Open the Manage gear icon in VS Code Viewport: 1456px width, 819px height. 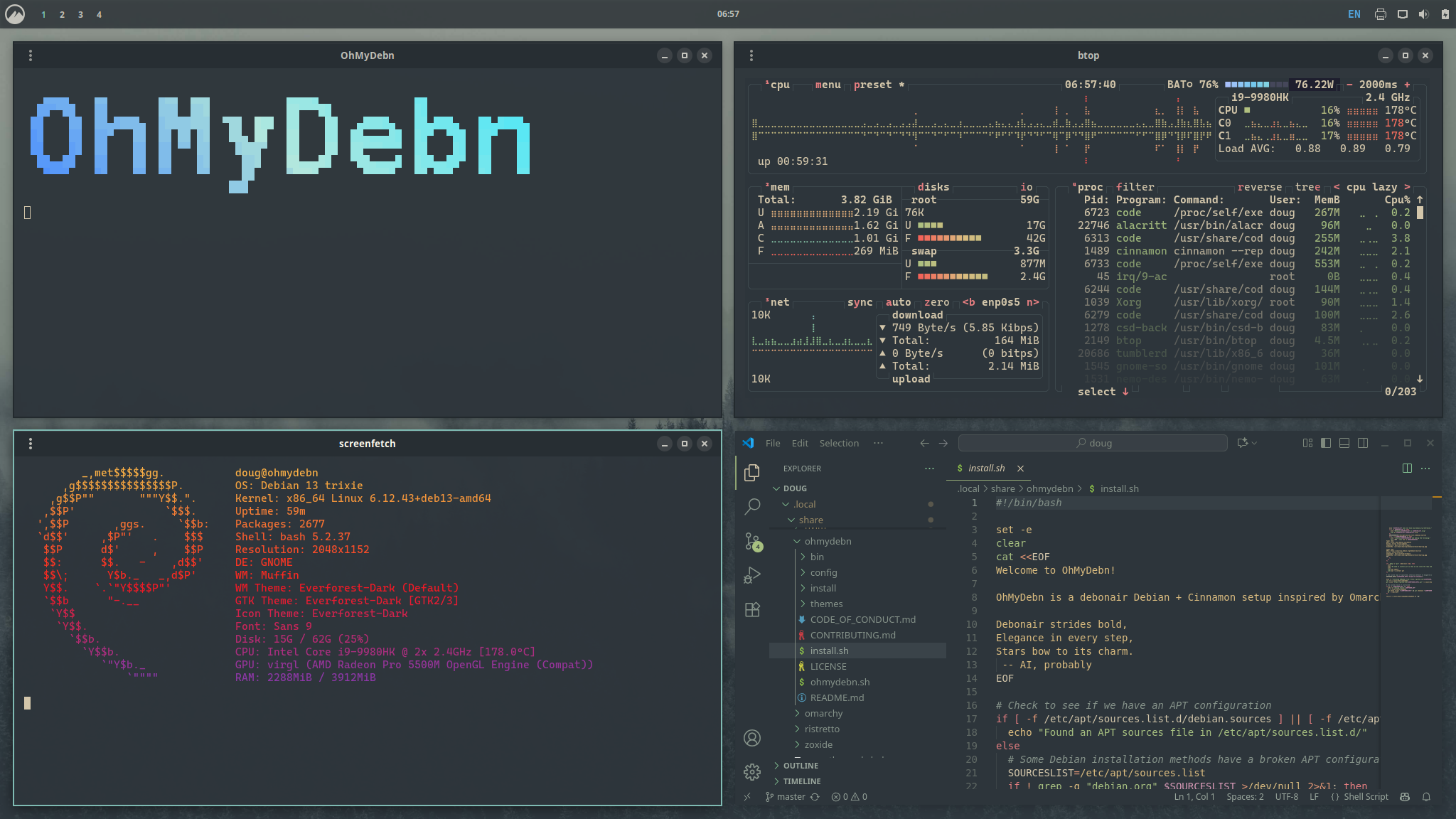(x=752, y=772)
